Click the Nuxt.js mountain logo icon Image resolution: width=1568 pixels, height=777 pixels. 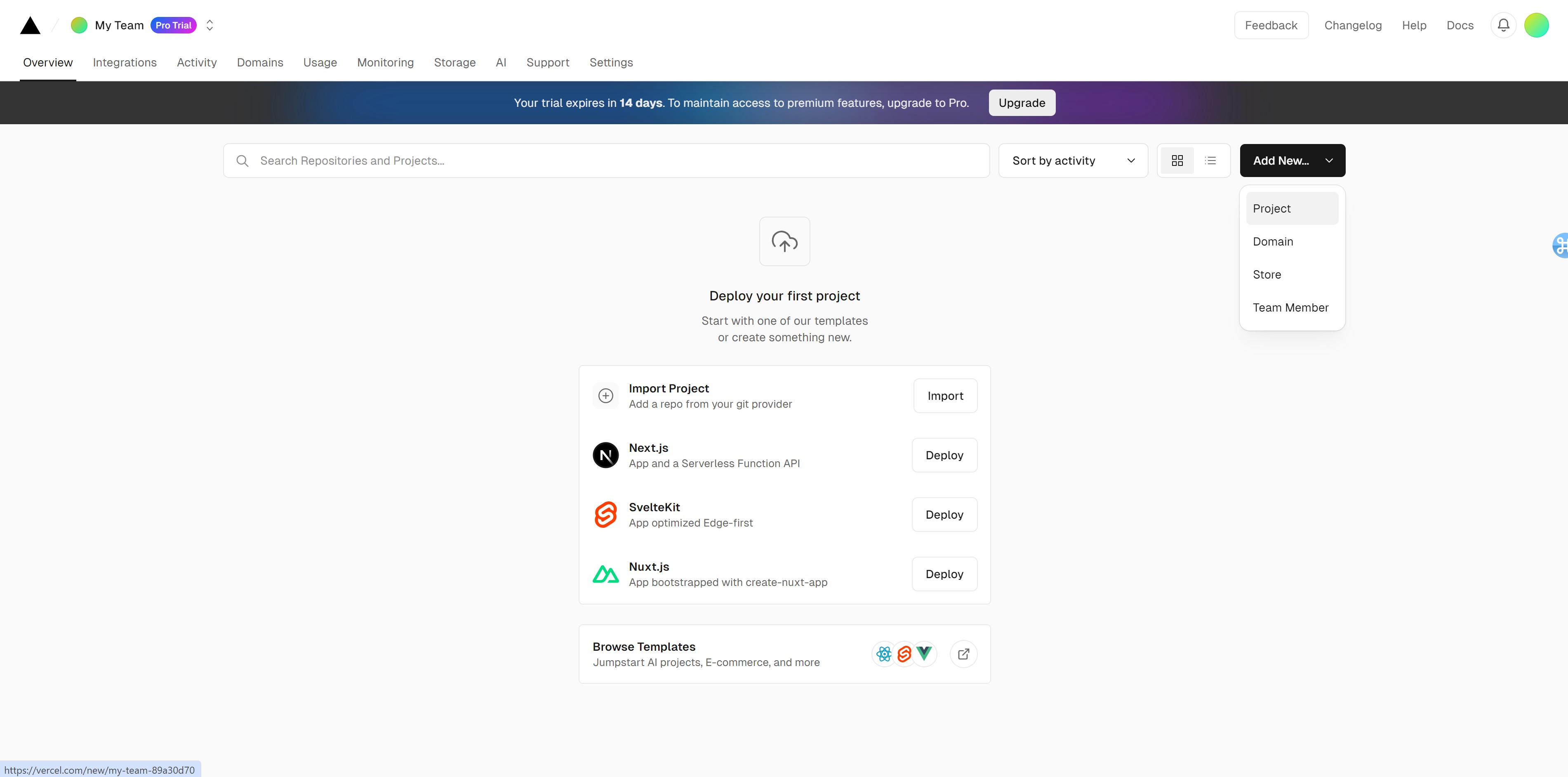605,573
